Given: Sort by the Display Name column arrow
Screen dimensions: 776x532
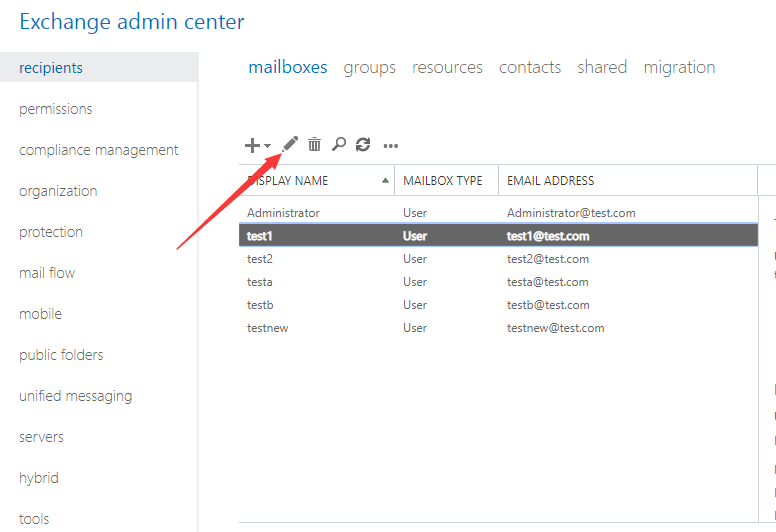Looking at the screenshot, I should (x=385, y=181).
